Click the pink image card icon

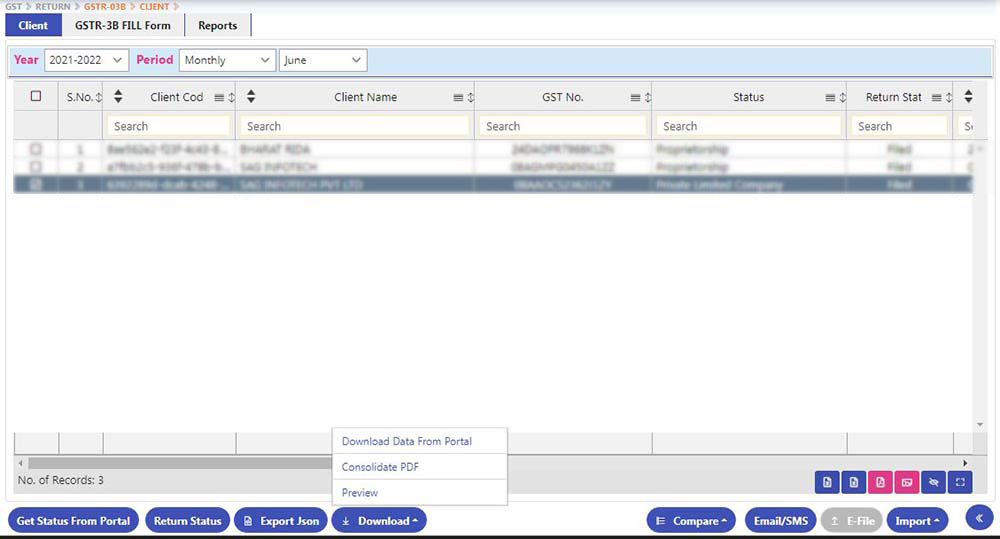click(907, 482)
